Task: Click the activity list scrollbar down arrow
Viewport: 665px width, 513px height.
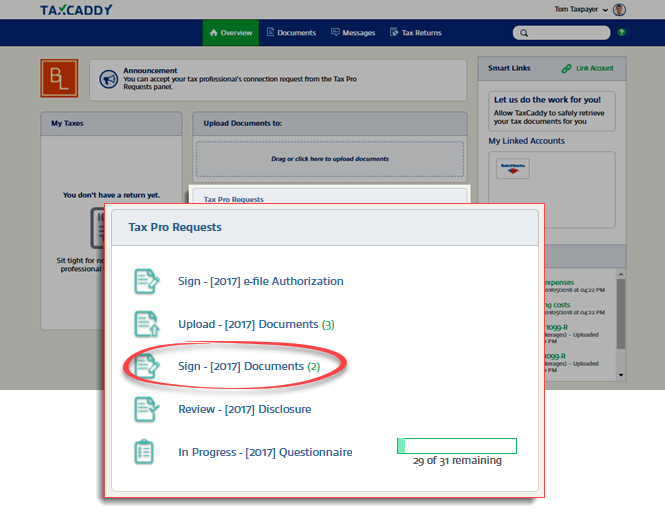Action: click(x=621, y=375)
